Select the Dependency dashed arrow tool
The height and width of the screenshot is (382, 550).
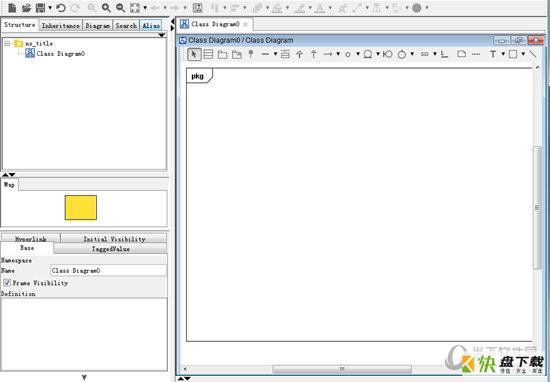328,54
